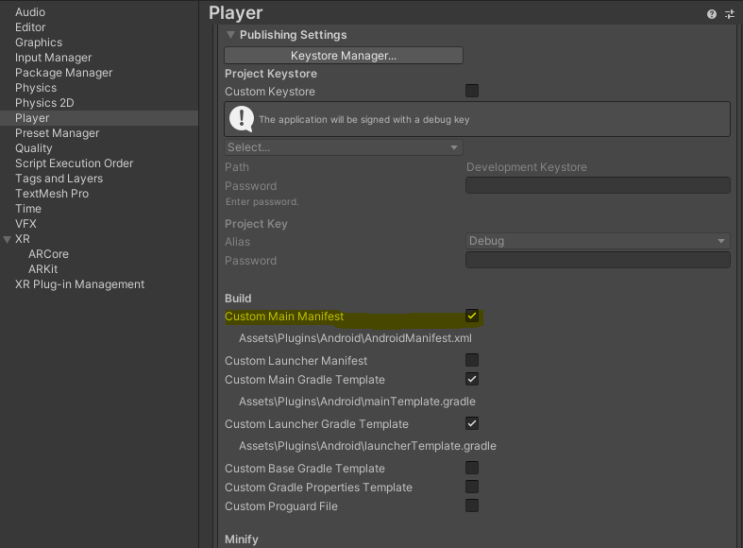Image resolution: width=743 pixels, height=548 pixels.
Task: Enable the Custom Launcher Manifest checkbox
Action: point(472,360)
